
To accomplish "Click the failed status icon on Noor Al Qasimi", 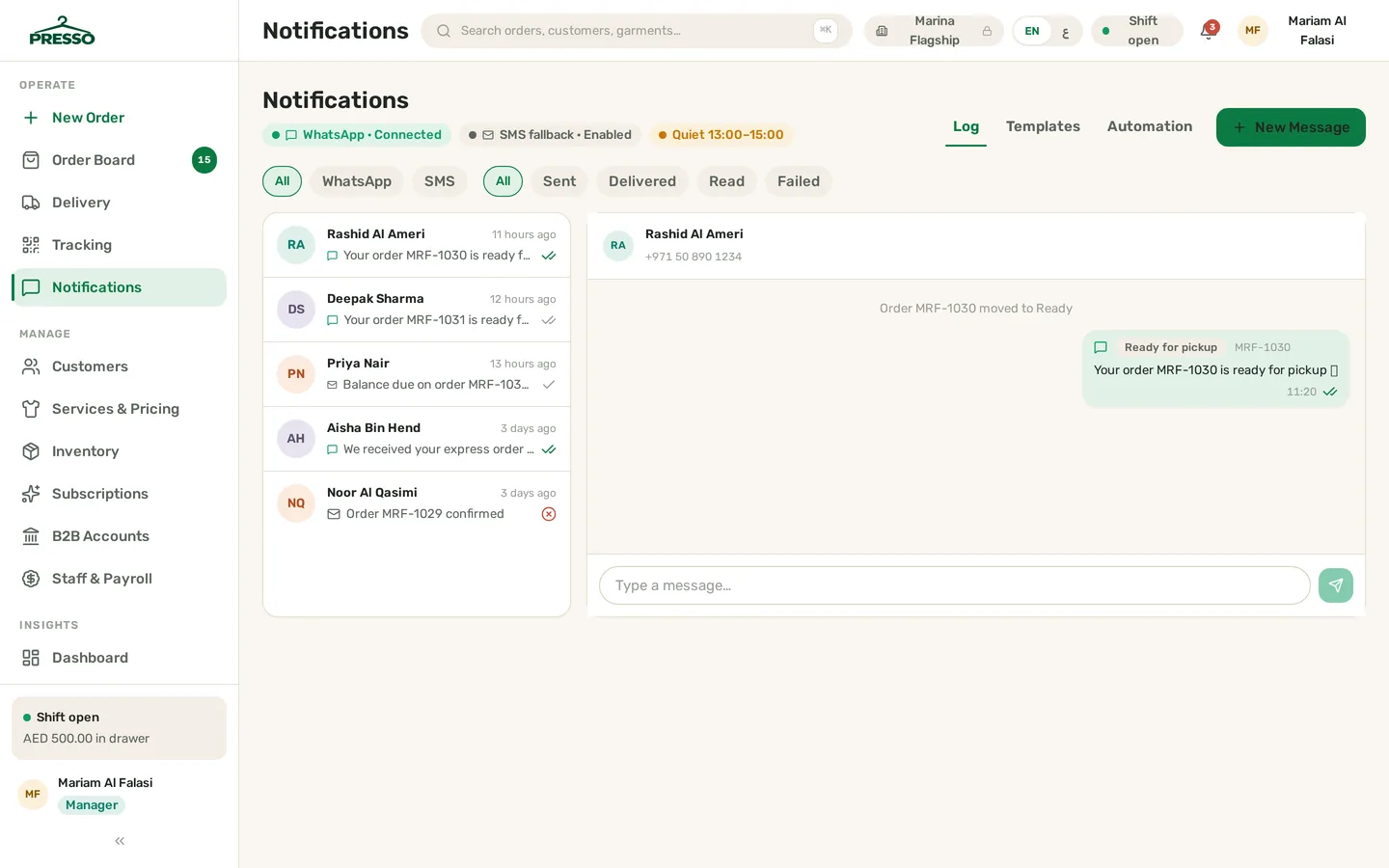I will tap(549, 514).
